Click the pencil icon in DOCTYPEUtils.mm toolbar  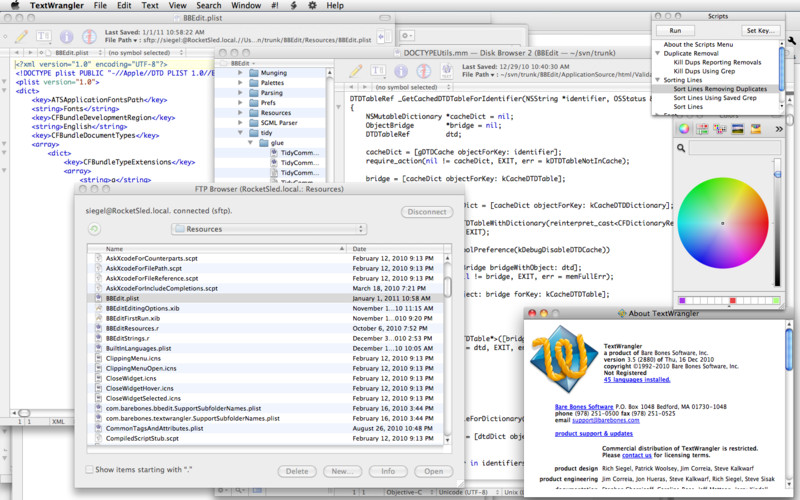(356, 71)
